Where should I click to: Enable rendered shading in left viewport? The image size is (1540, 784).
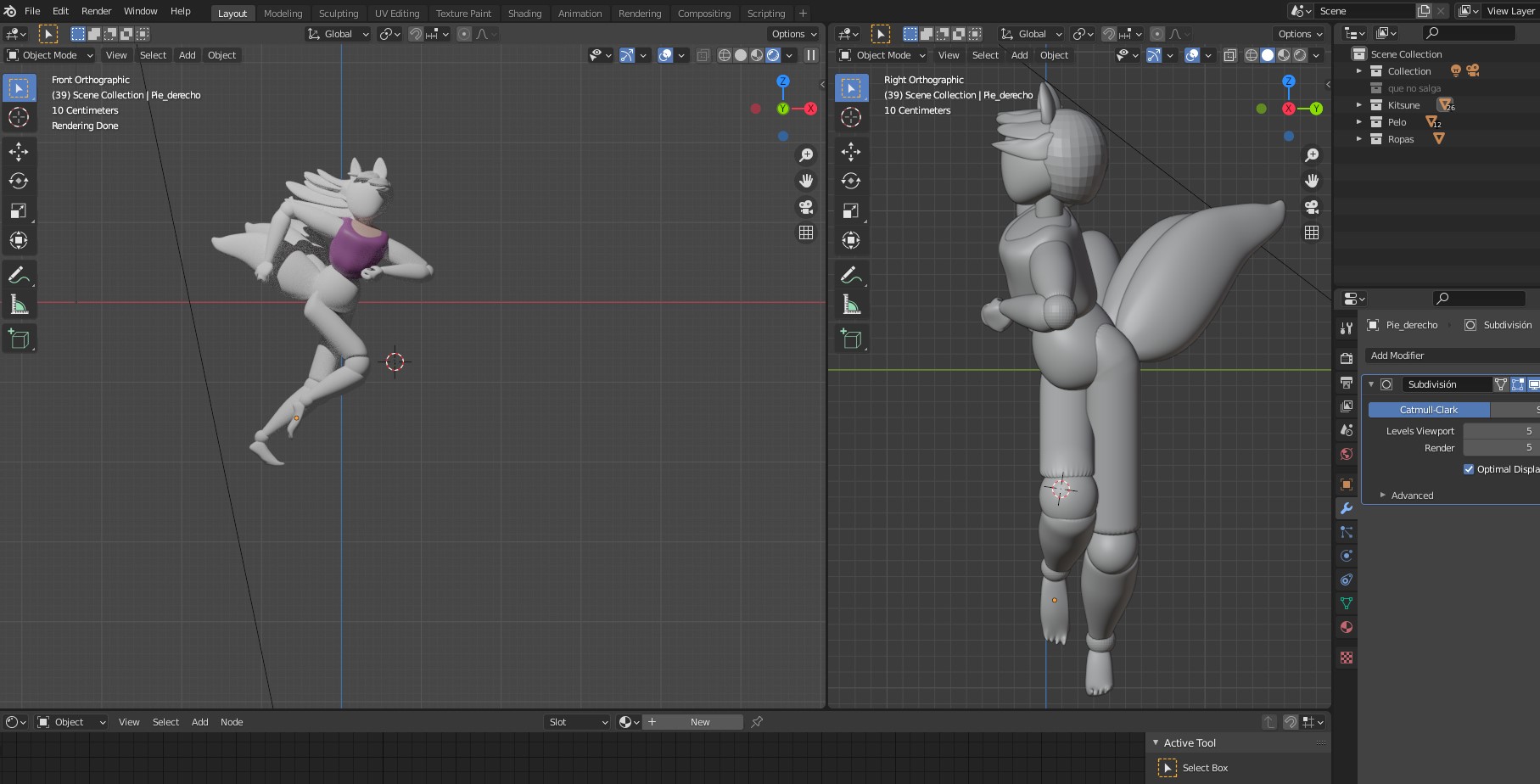tap(773, 55)
